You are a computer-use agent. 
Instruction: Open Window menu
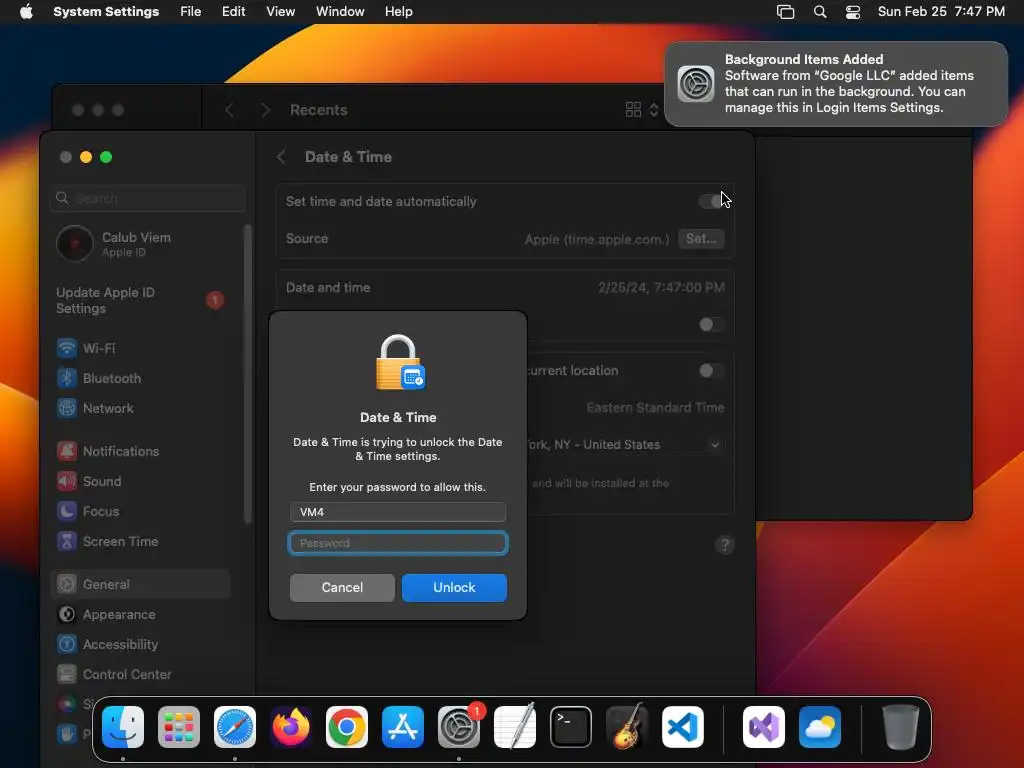click(340, 12)
